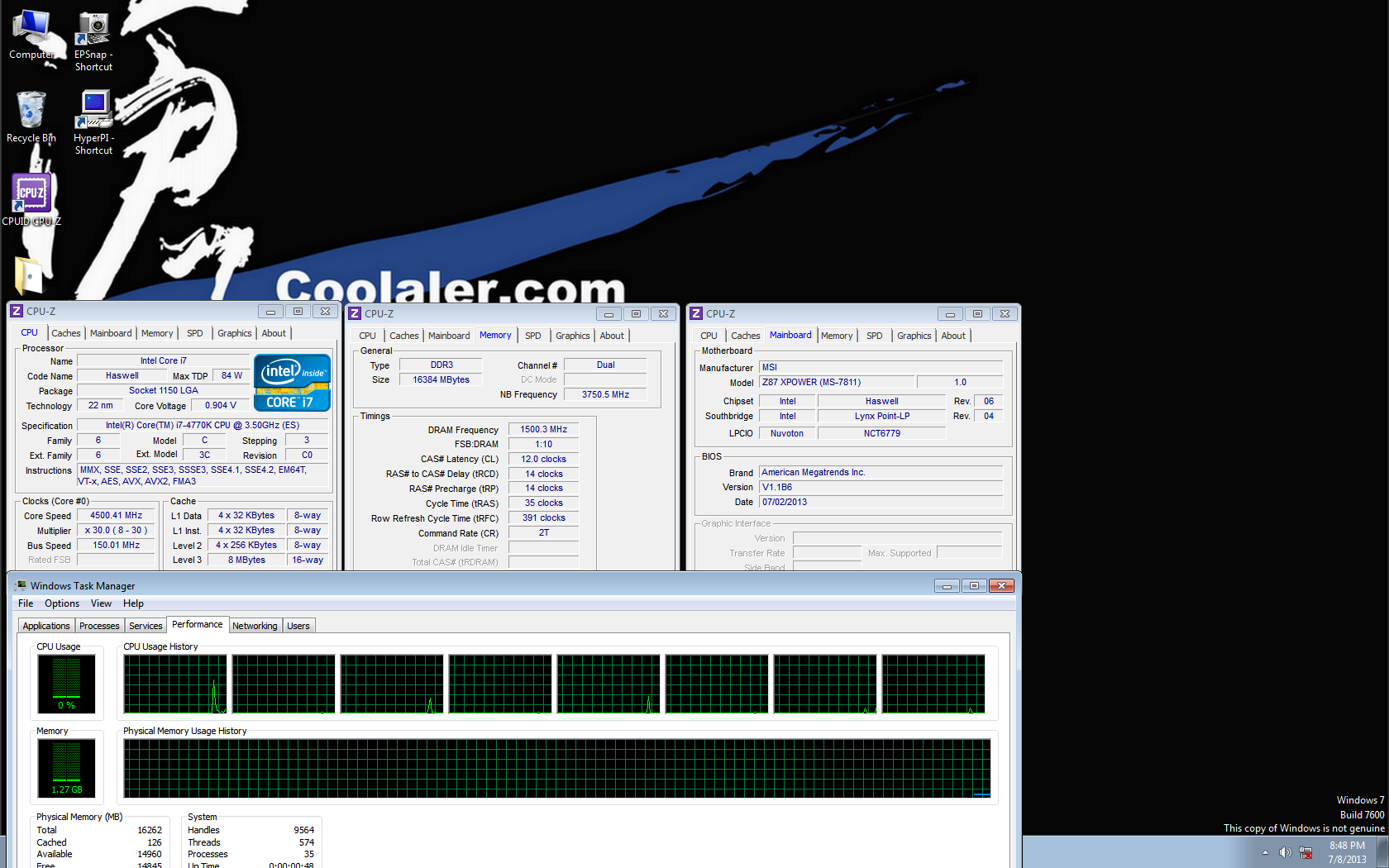This screenshot has width=1389, height=868.
Task: Click the CPU-Z logo in the right window title bar
Action: pos(696,314)
